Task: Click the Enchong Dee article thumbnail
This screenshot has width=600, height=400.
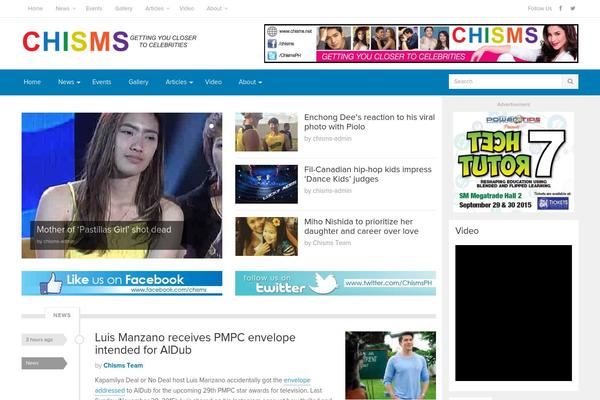Action: point(266,132)
